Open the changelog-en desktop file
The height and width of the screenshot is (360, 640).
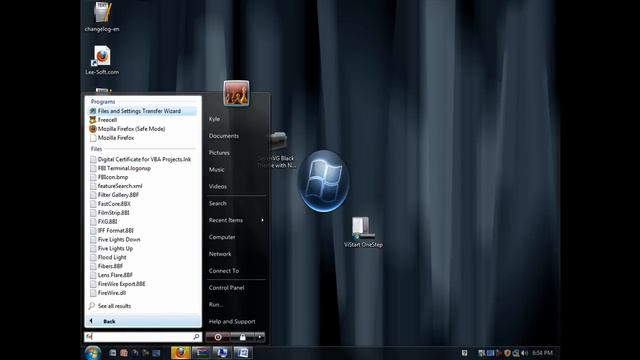click(102, 16)
